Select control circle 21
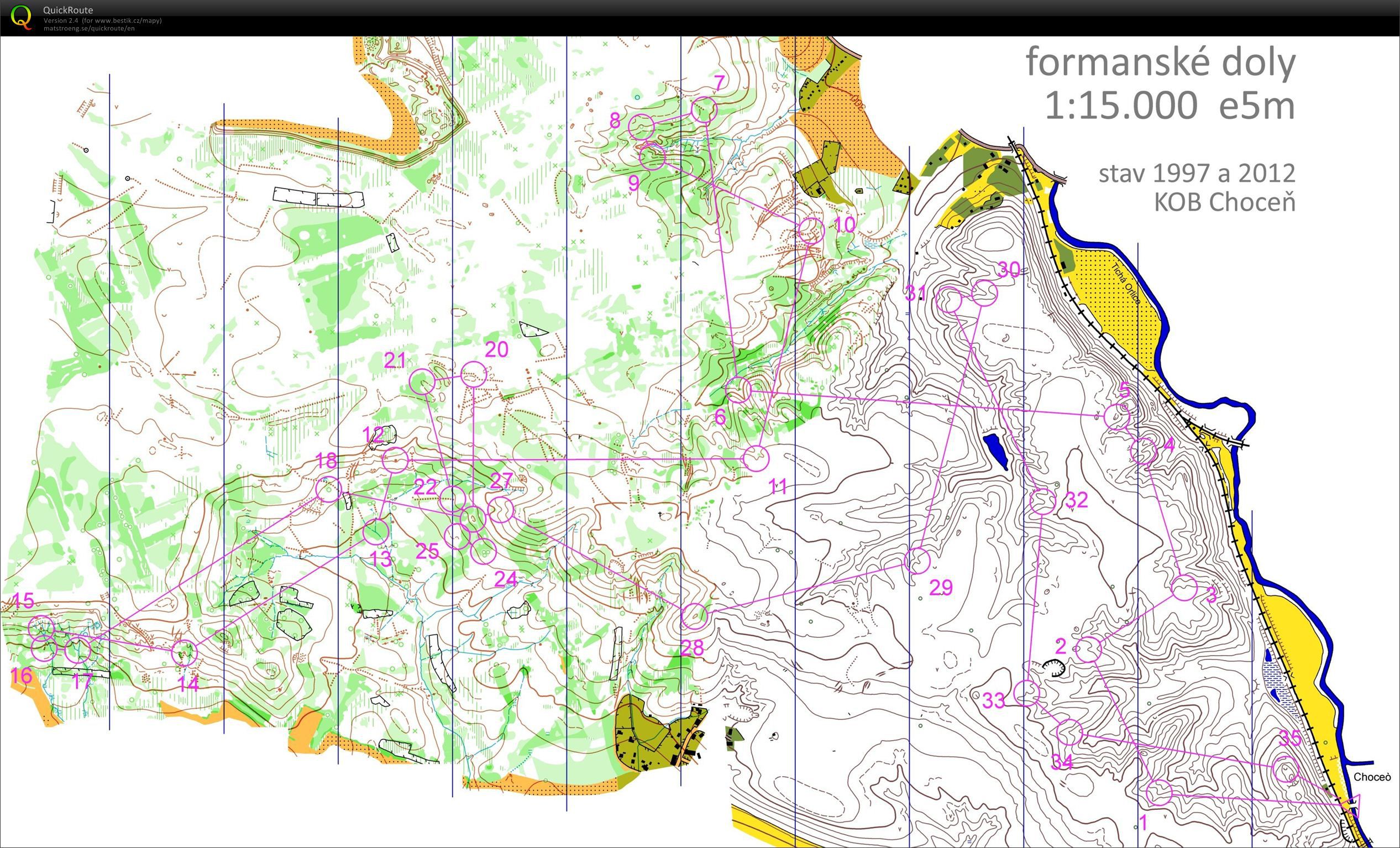This screenshot has height=848, width=1400. click(422, 381)
